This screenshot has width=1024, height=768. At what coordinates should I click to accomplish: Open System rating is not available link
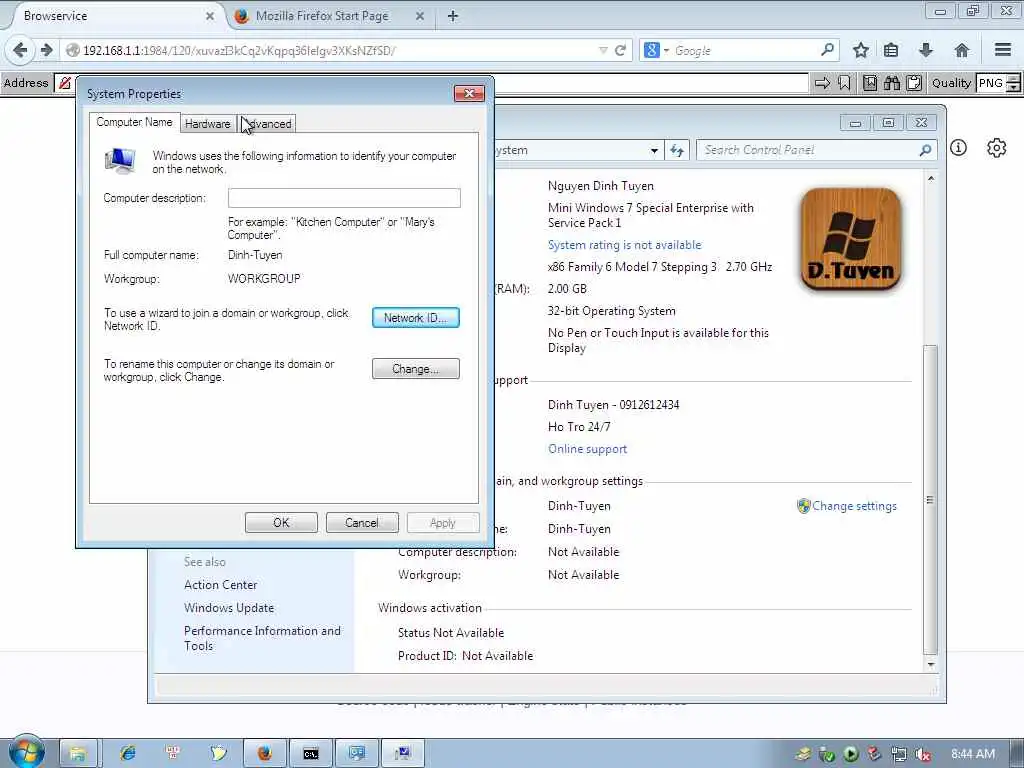click(x=624, y=245)
